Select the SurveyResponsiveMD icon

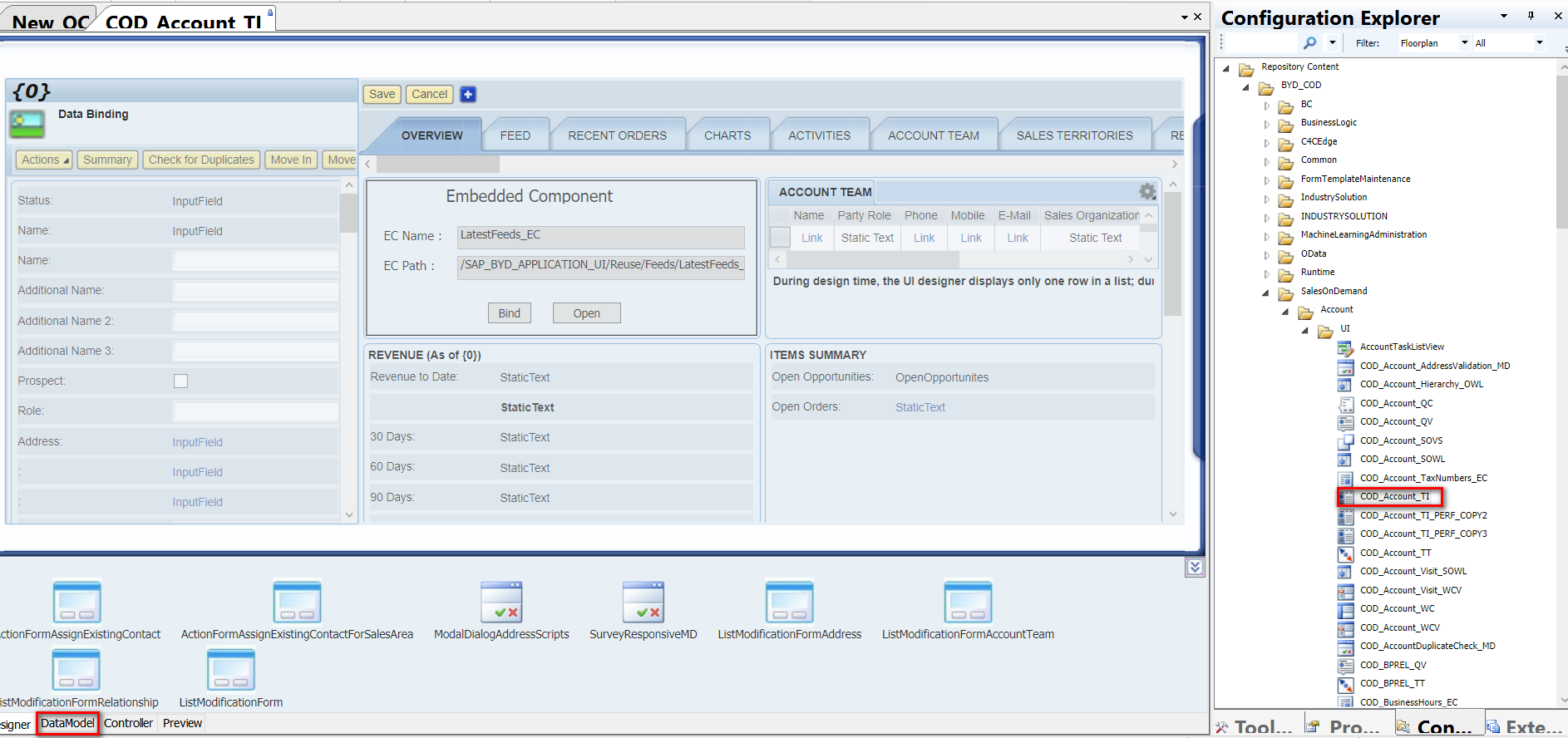pyautogui.click(x=643, y=603)
